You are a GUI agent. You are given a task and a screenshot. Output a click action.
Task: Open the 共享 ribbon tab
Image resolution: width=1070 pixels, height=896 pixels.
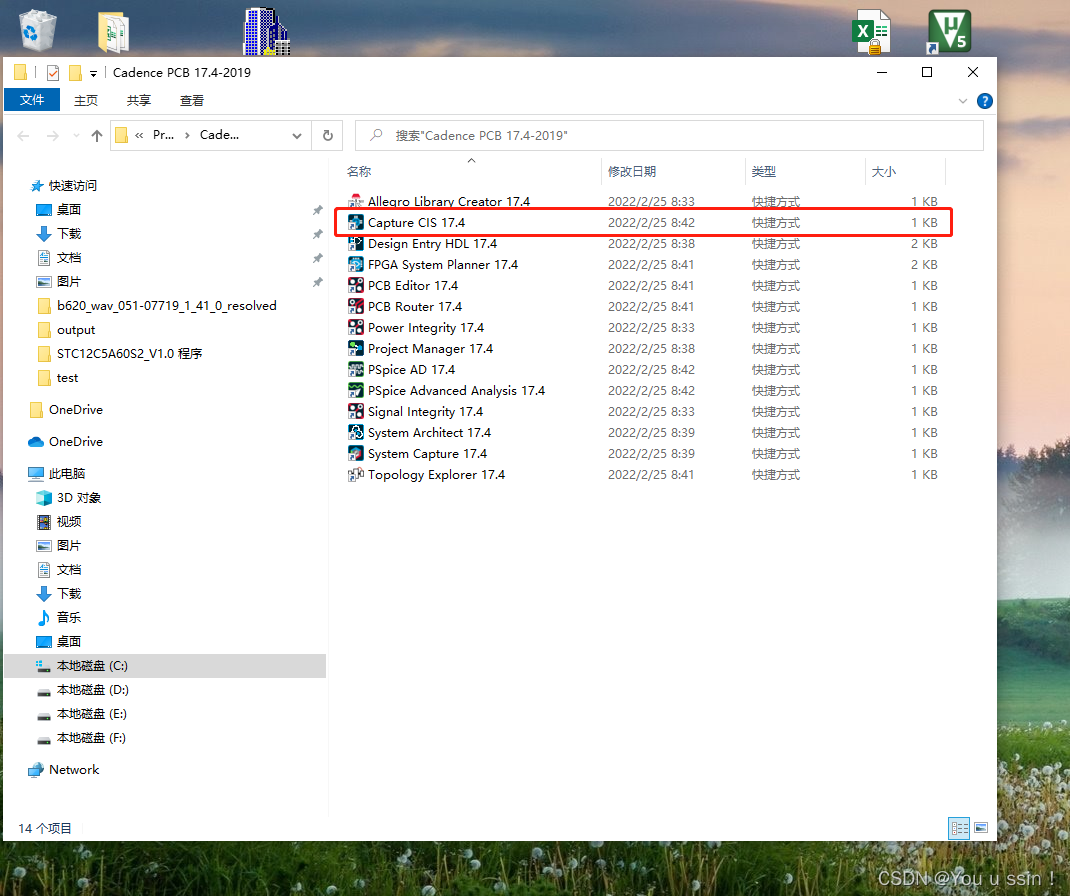[139, 100]
